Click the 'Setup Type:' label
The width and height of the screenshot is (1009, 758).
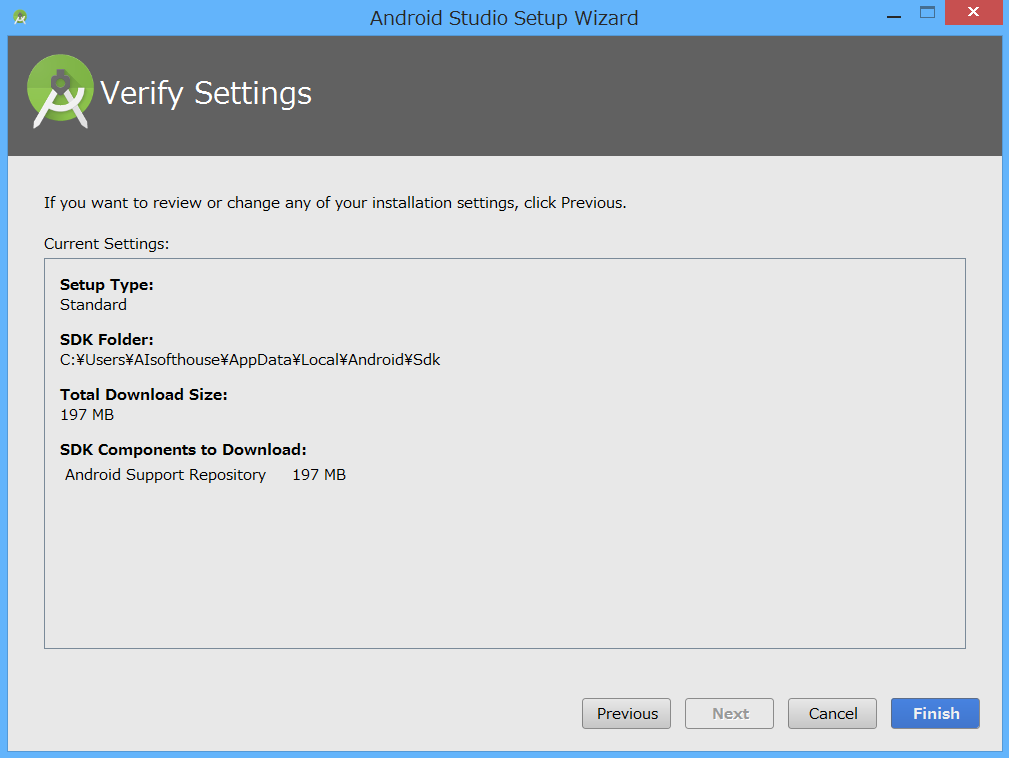(x=107, y=284)
